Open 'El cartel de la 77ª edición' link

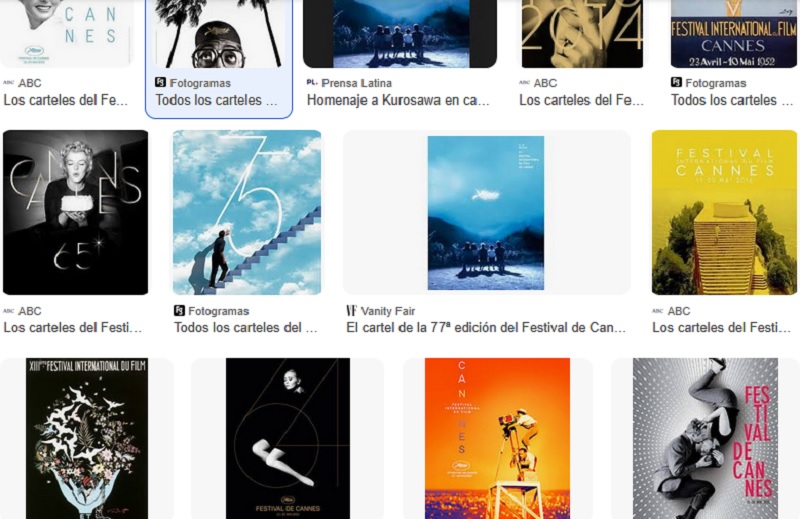coord(486,328)
